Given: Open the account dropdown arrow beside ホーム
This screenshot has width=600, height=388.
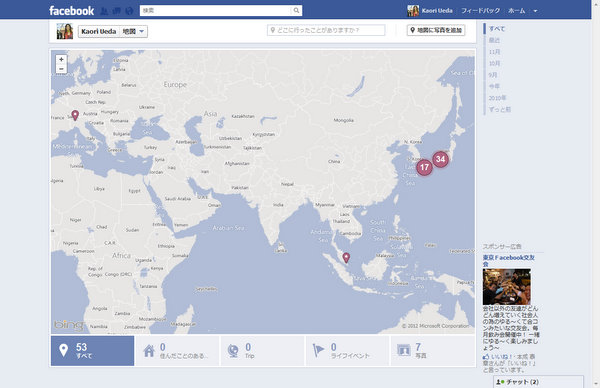Looking at the screenshot, I should point(535,11).
